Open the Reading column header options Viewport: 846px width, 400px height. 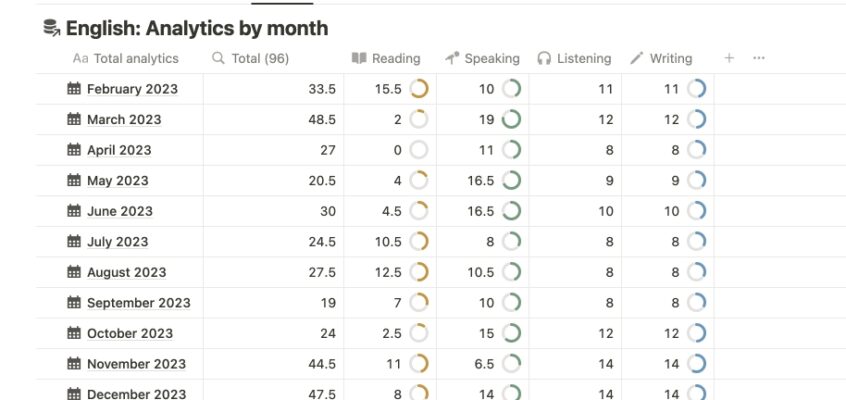tap(390, 58)
